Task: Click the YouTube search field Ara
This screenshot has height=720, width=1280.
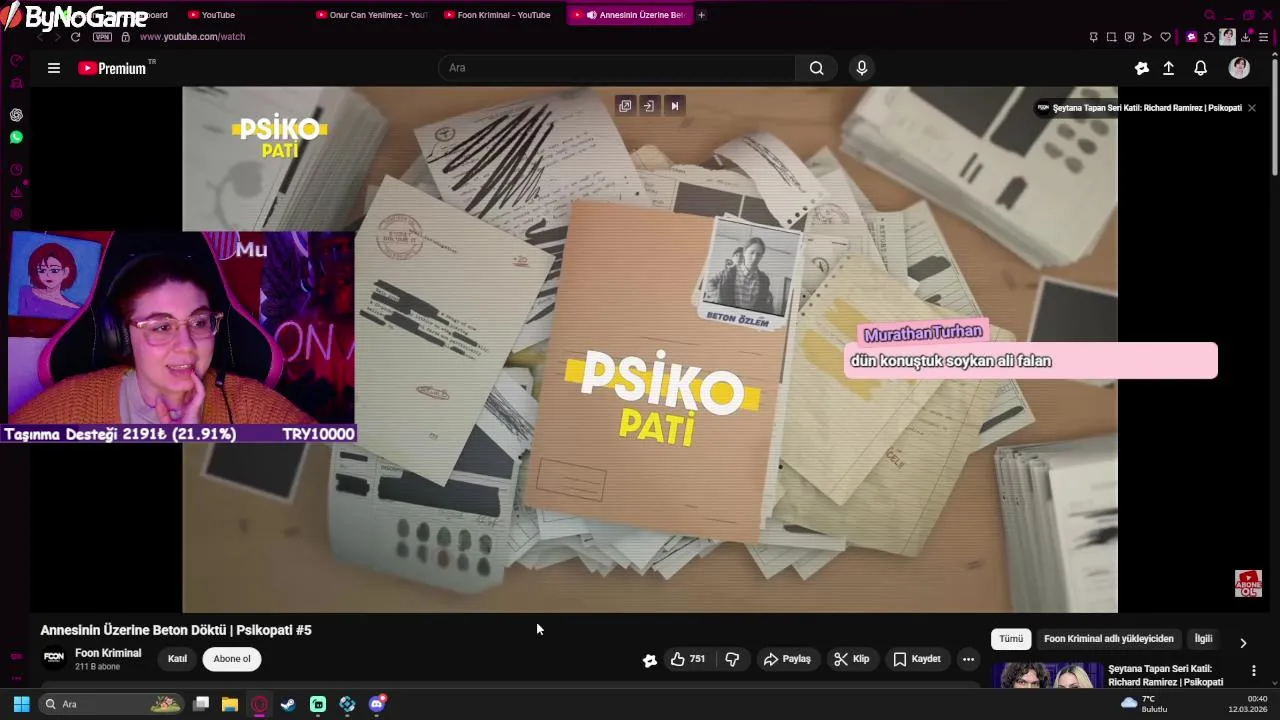Action: (617, 68)
